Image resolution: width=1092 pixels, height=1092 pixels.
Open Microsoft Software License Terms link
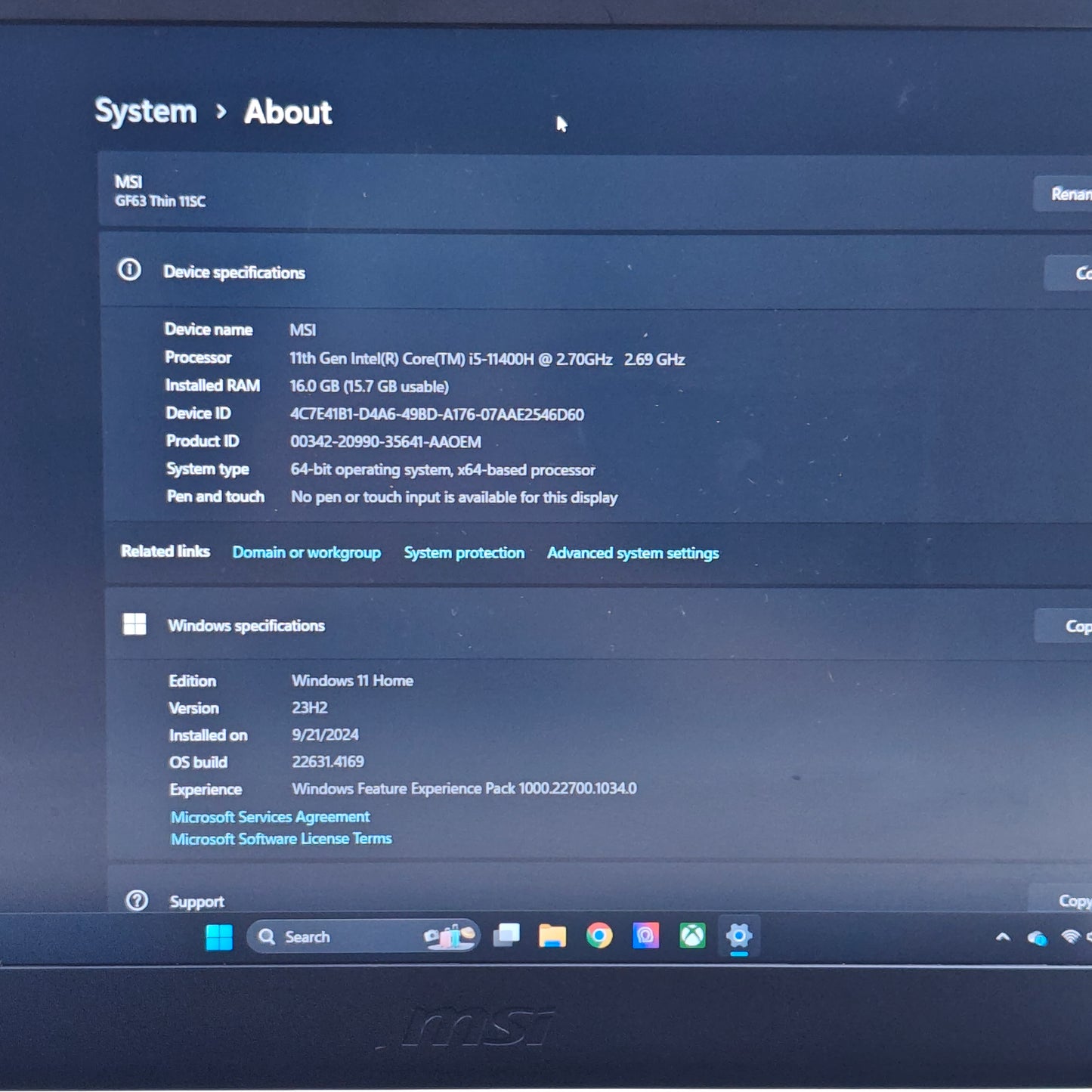point(281,839)
